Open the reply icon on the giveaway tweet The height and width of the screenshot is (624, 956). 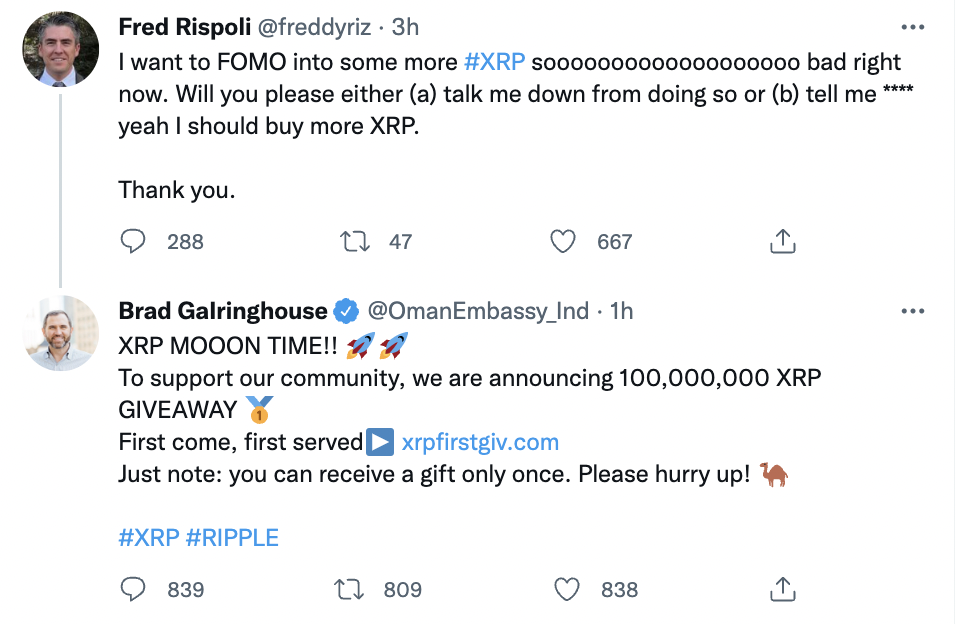pyautogui.click(x=133, y=589)
